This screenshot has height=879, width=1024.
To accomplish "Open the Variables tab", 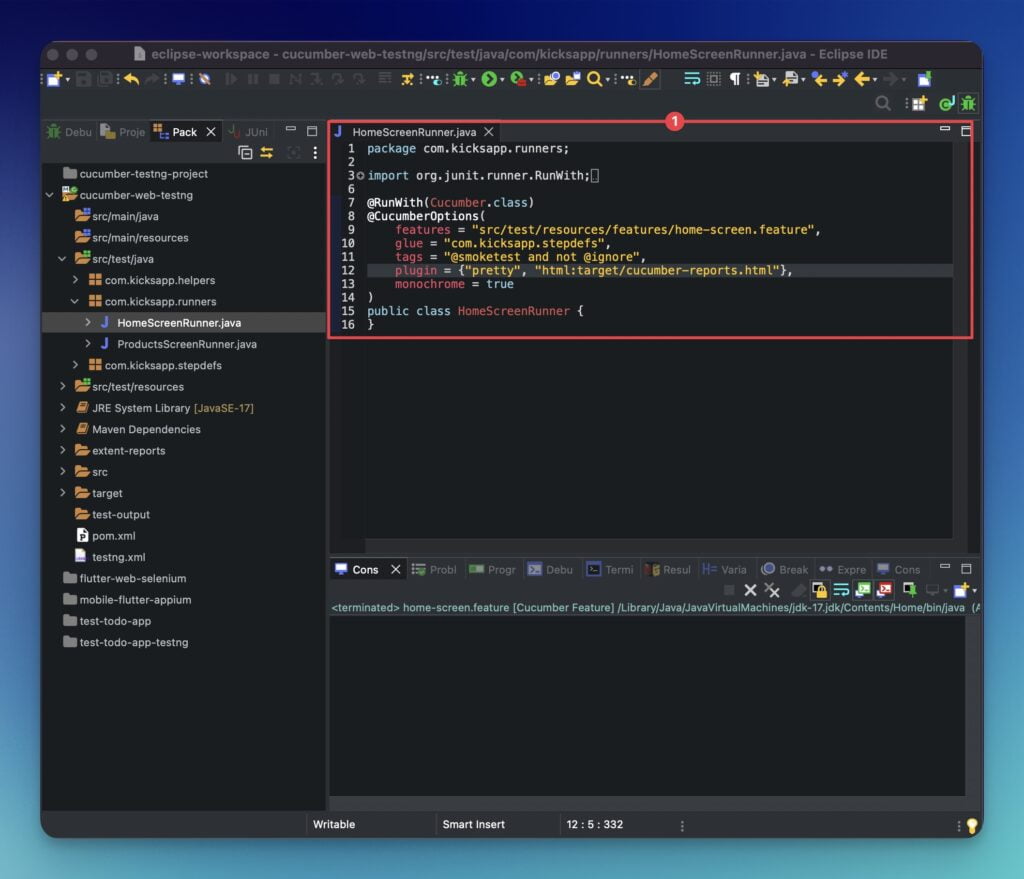I will point(724,569).
